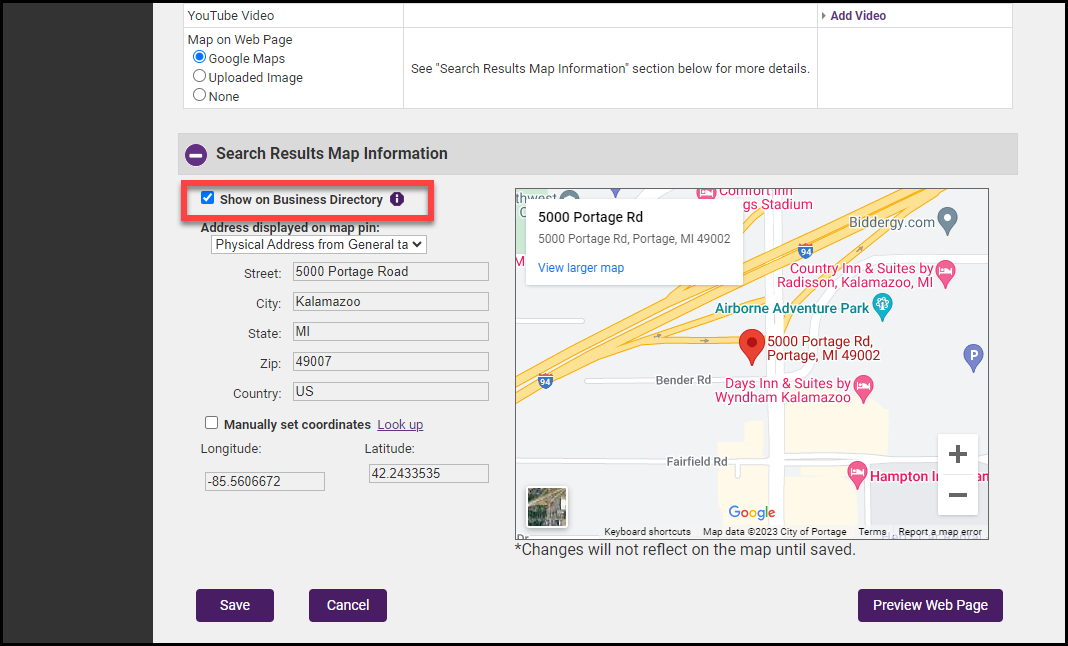Enable Manually set coordinates checkbox
Image resolution: width=1068 pixels, height=646 pixels.
click(211, 423)
